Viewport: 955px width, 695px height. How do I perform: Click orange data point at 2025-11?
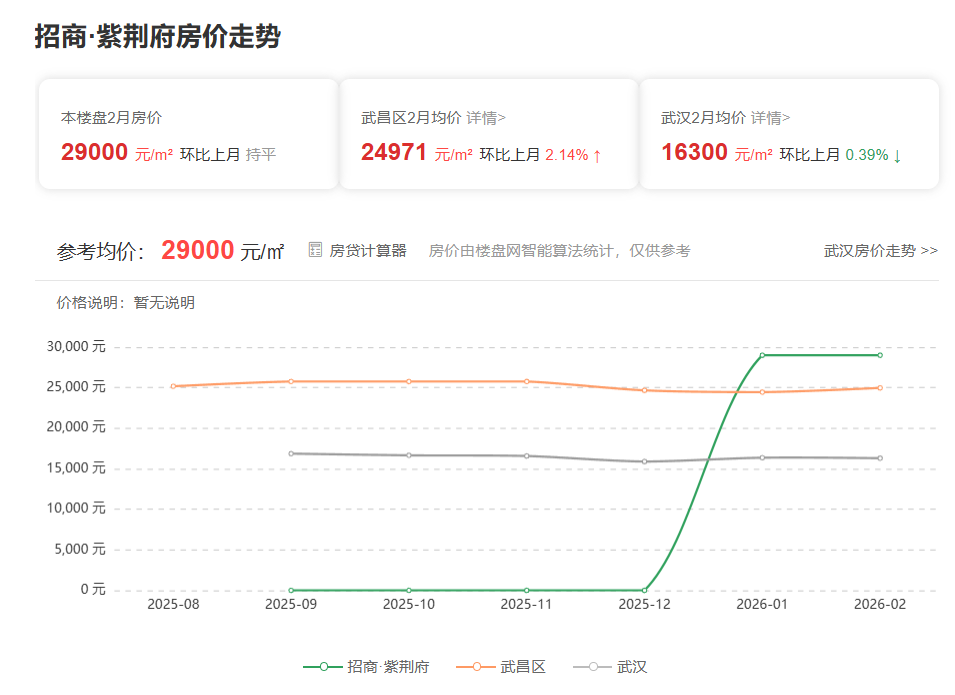[527, 381]
